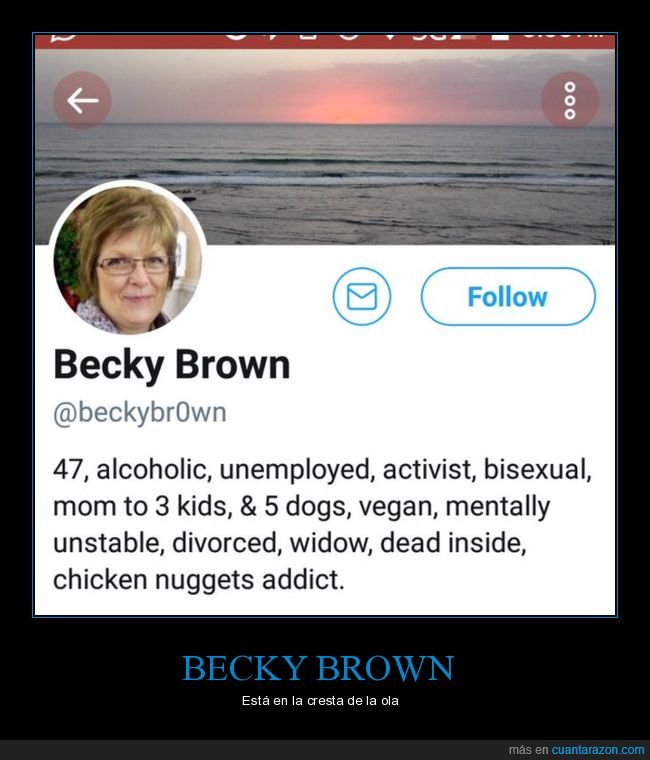View the sunset beach header image

click(325, 147)
